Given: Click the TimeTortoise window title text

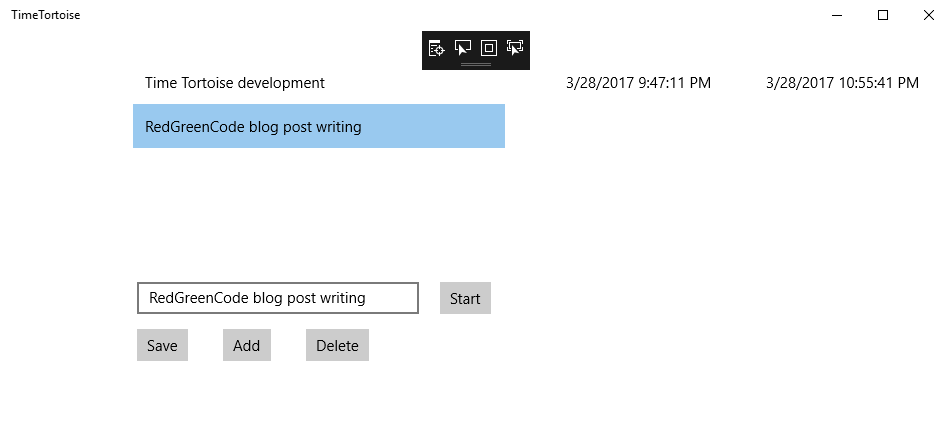Looking at the screenshot, I should [46, 15].
